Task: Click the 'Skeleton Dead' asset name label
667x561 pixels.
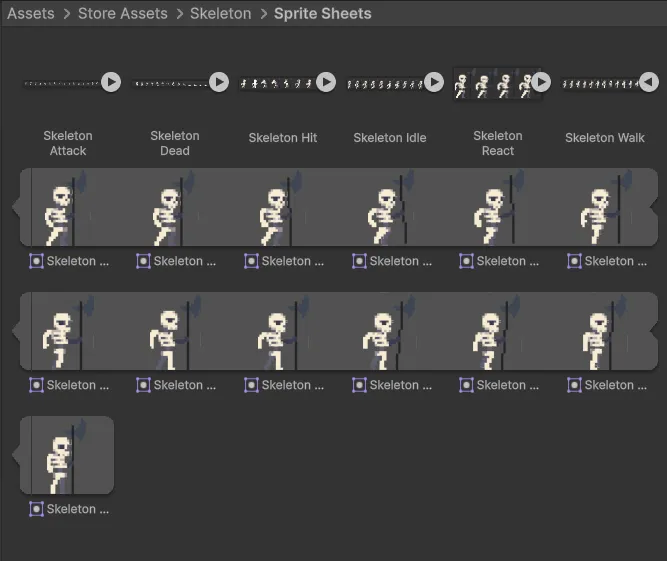Action: coord(175,143)
